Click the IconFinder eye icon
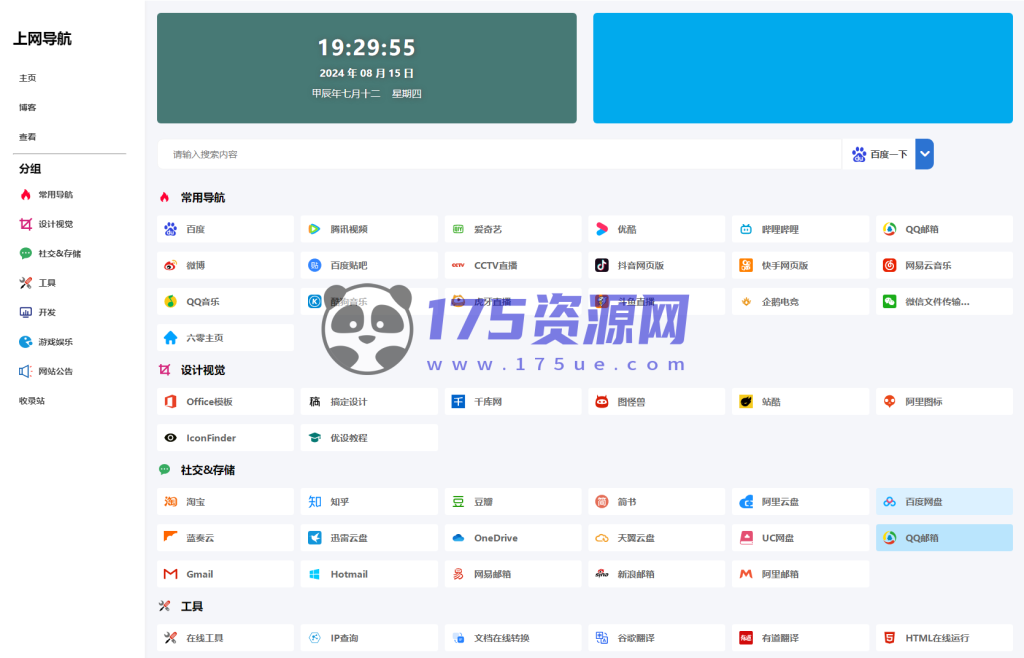 pos(170,437)
